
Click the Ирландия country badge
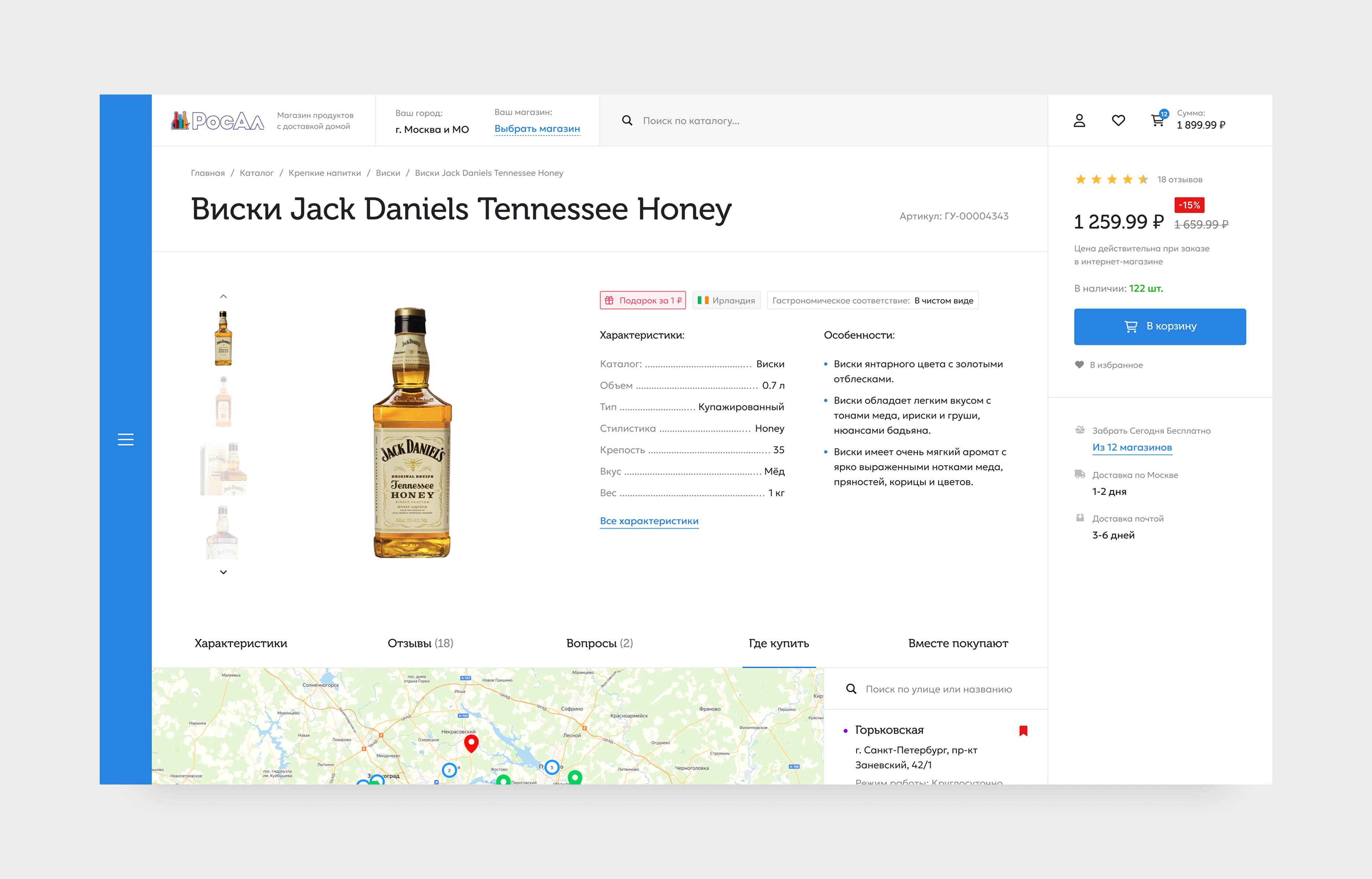click(x=726, y=300)
